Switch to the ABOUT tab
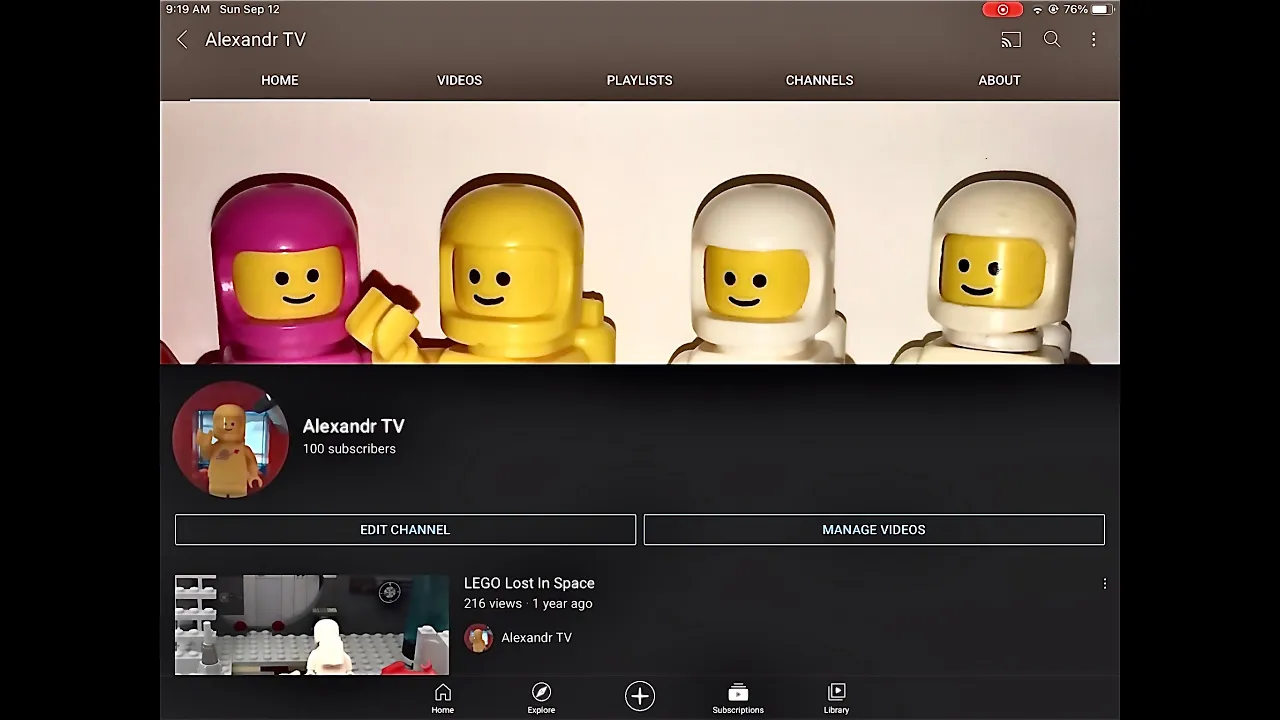The height and width of the screenshot is (720, 1280). click(1000, 80)
